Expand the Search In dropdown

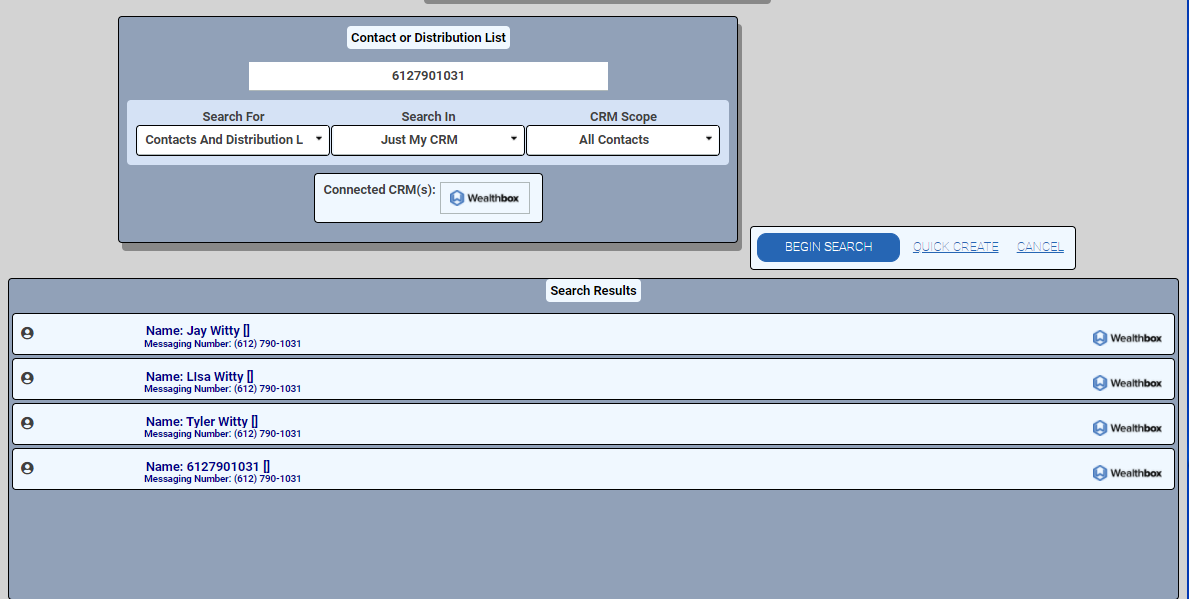[x=428, y=140]
